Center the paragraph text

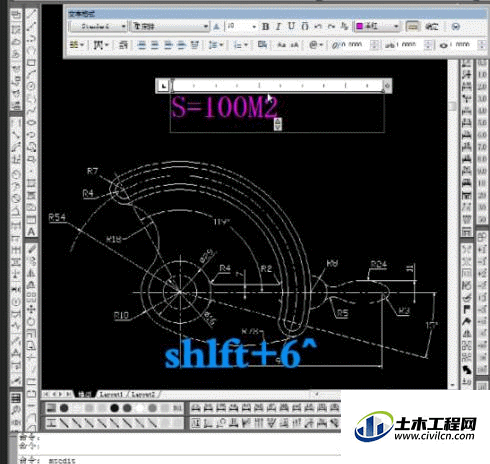[x=155, y=45]
